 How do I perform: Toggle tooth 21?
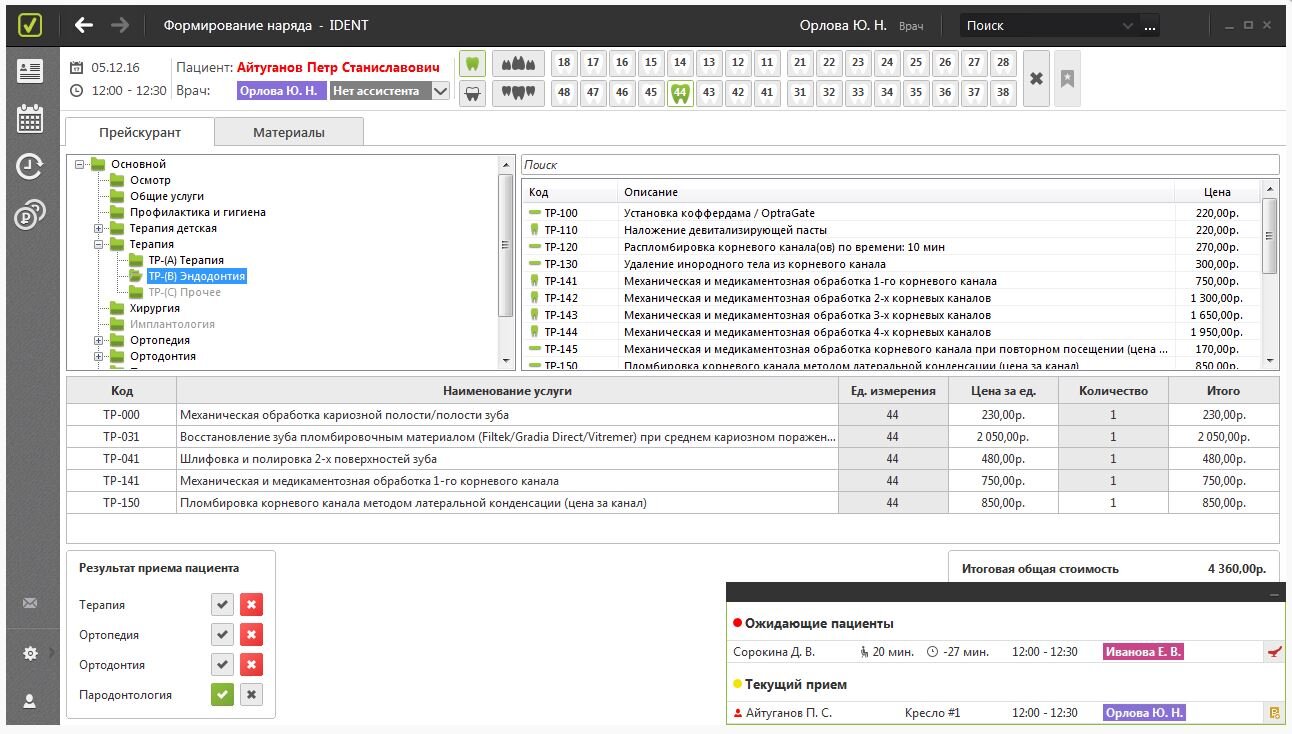click(799, 64)
